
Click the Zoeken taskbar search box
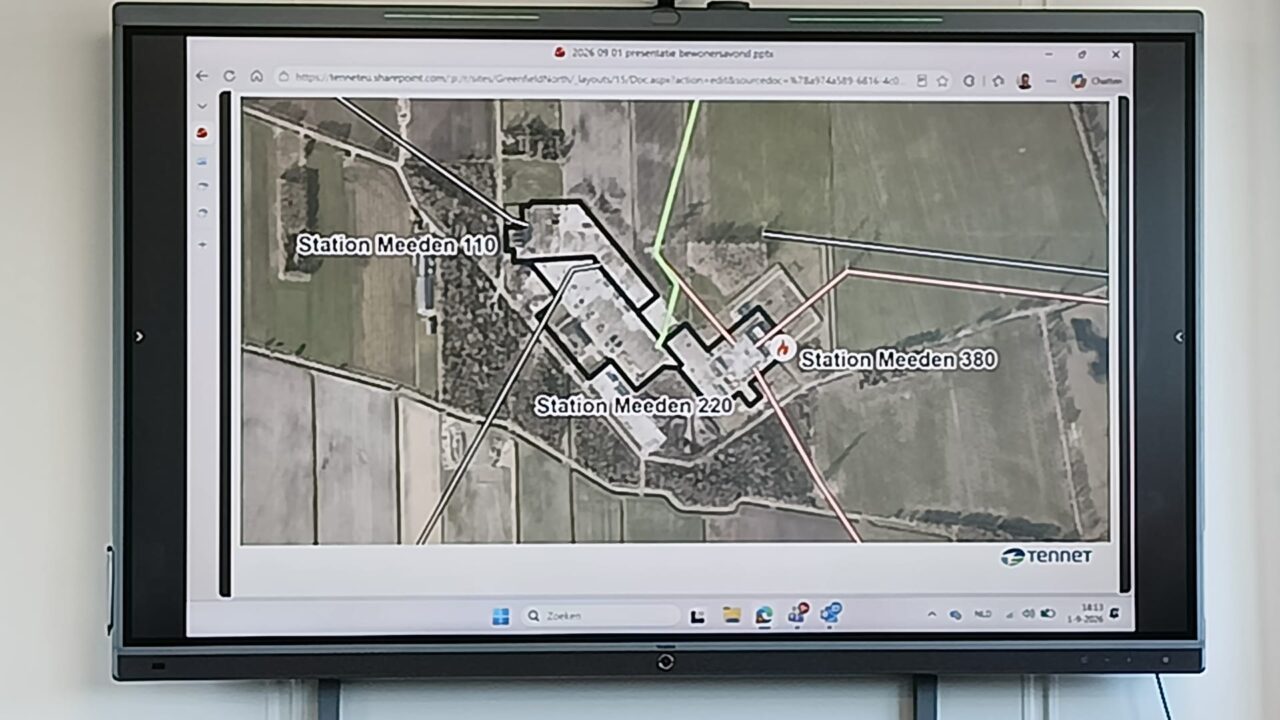pyautogui.click(x=600, y=616)
